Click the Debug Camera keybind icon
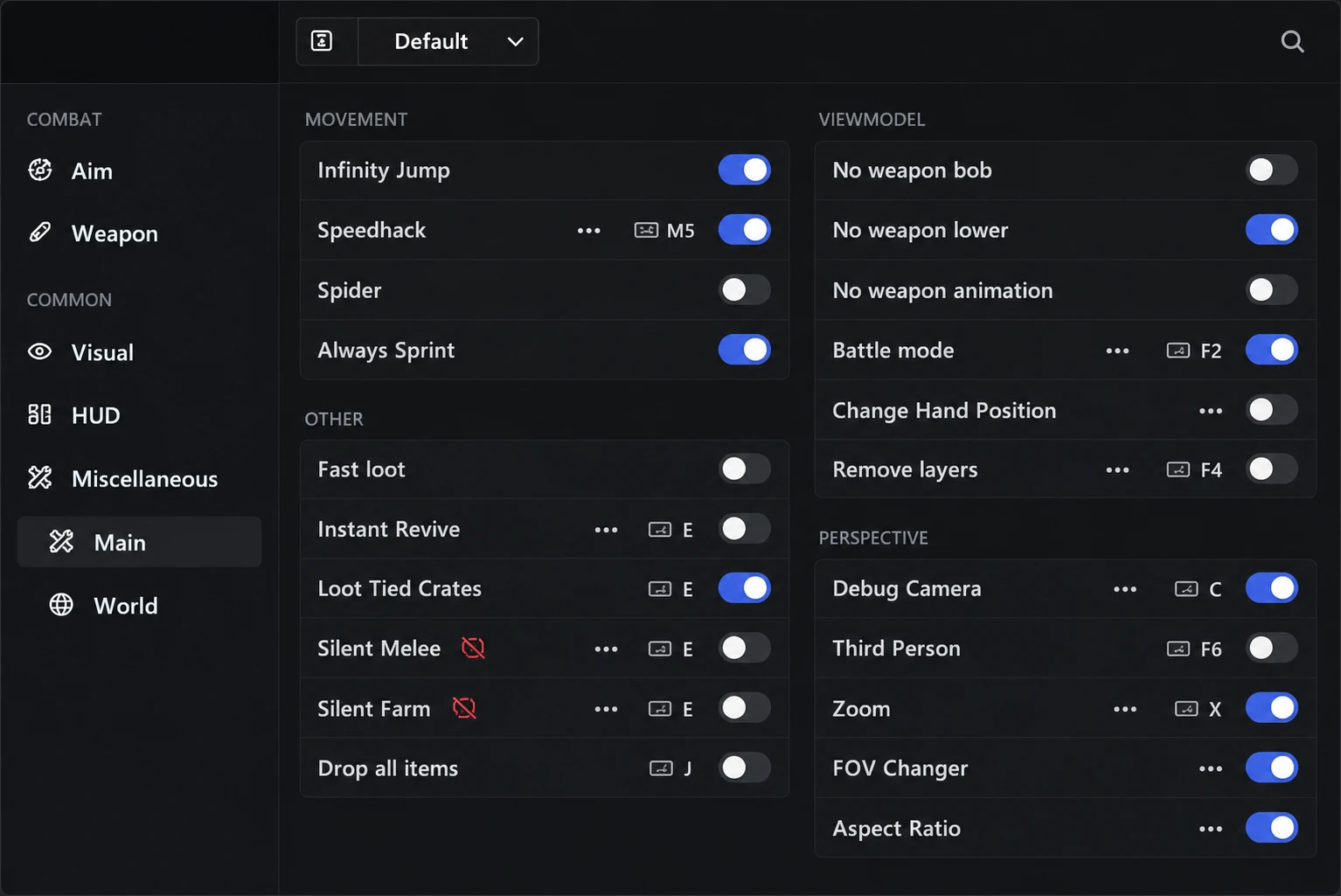This screenshot has width=1341, height=896. (x=1185, y=589)
